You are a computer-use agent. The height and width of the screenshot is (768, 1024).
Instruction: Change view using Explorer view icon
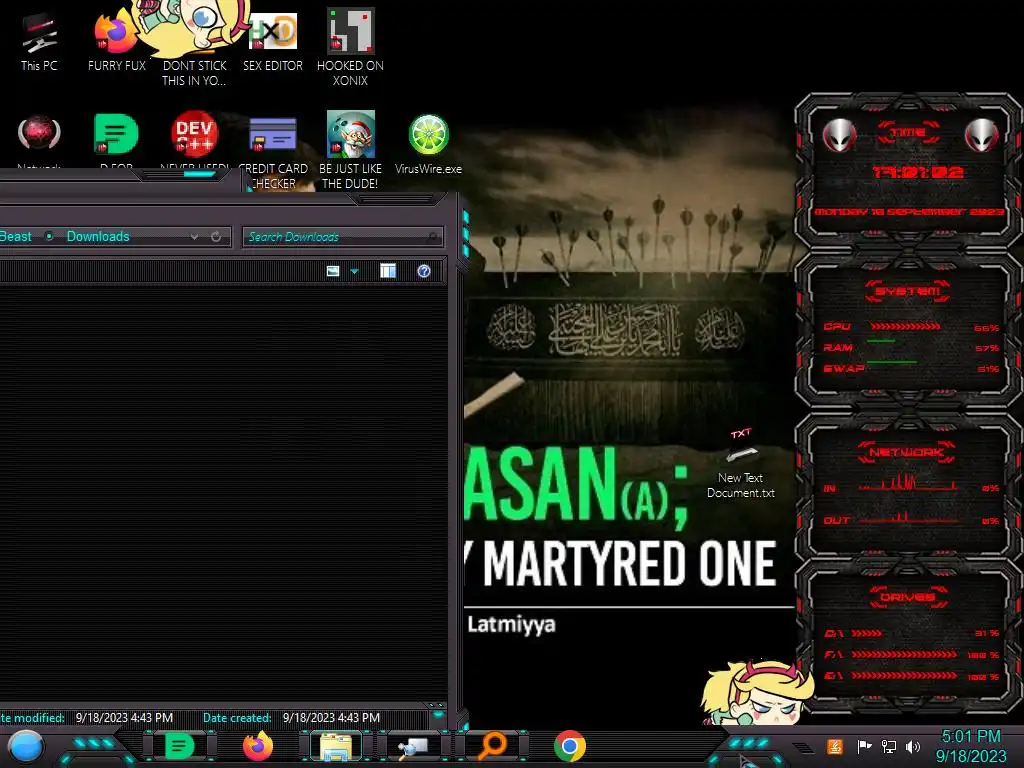[x=333, y=271]
